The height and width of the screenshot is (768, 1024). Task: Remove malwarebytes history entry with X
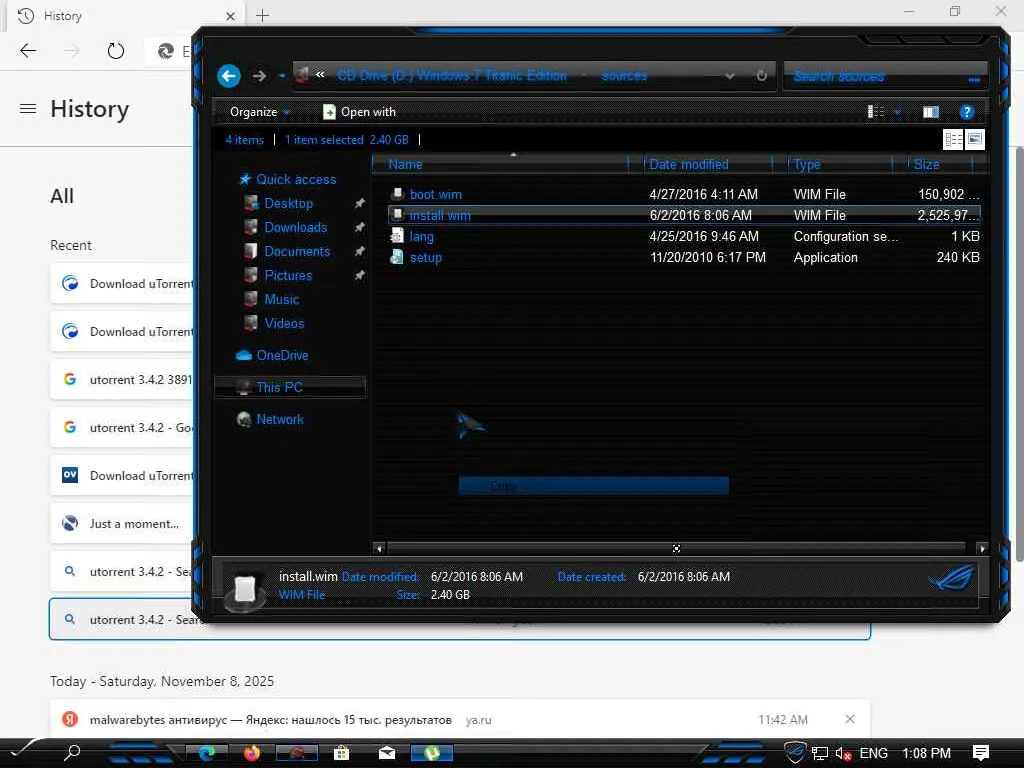click(x=850, y=719)
